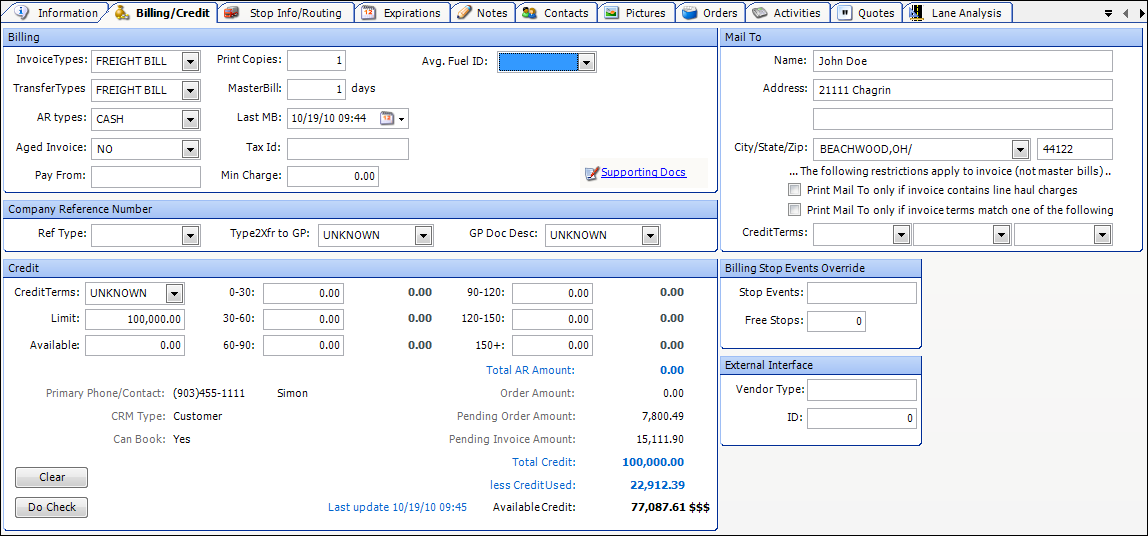Screen dimensions: 1148x536
Task: Click the Print Copies field
Action: 316,61
